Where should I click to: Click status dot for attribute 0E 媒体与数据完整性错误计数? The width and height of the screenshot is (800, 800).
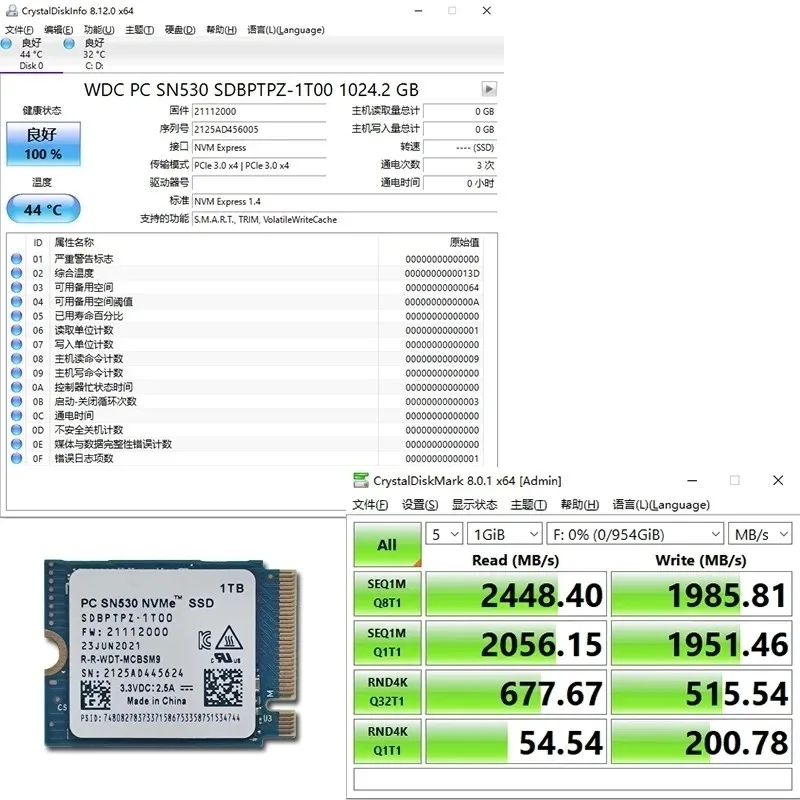pos(16,444)
